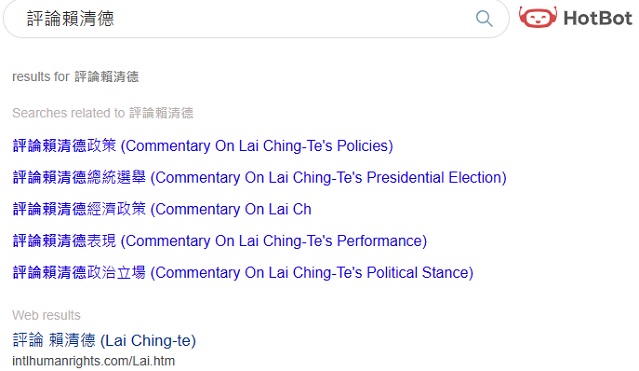Choose the Lai Ching-Te's Performance related search
Viewport: 639px width, 371px height.
pyautogui.click(x=220, y=241)
